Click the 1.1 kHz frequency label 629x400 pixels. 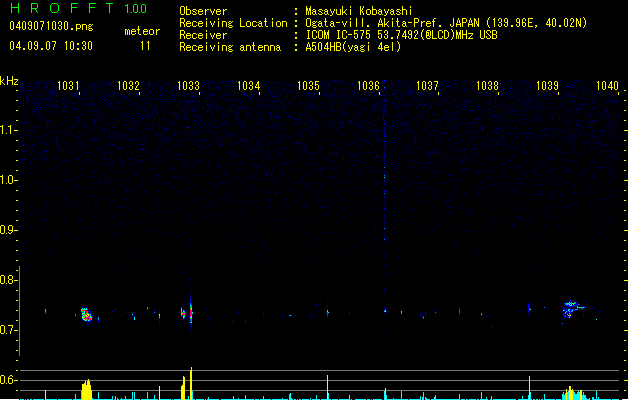[x=8, y=130]
